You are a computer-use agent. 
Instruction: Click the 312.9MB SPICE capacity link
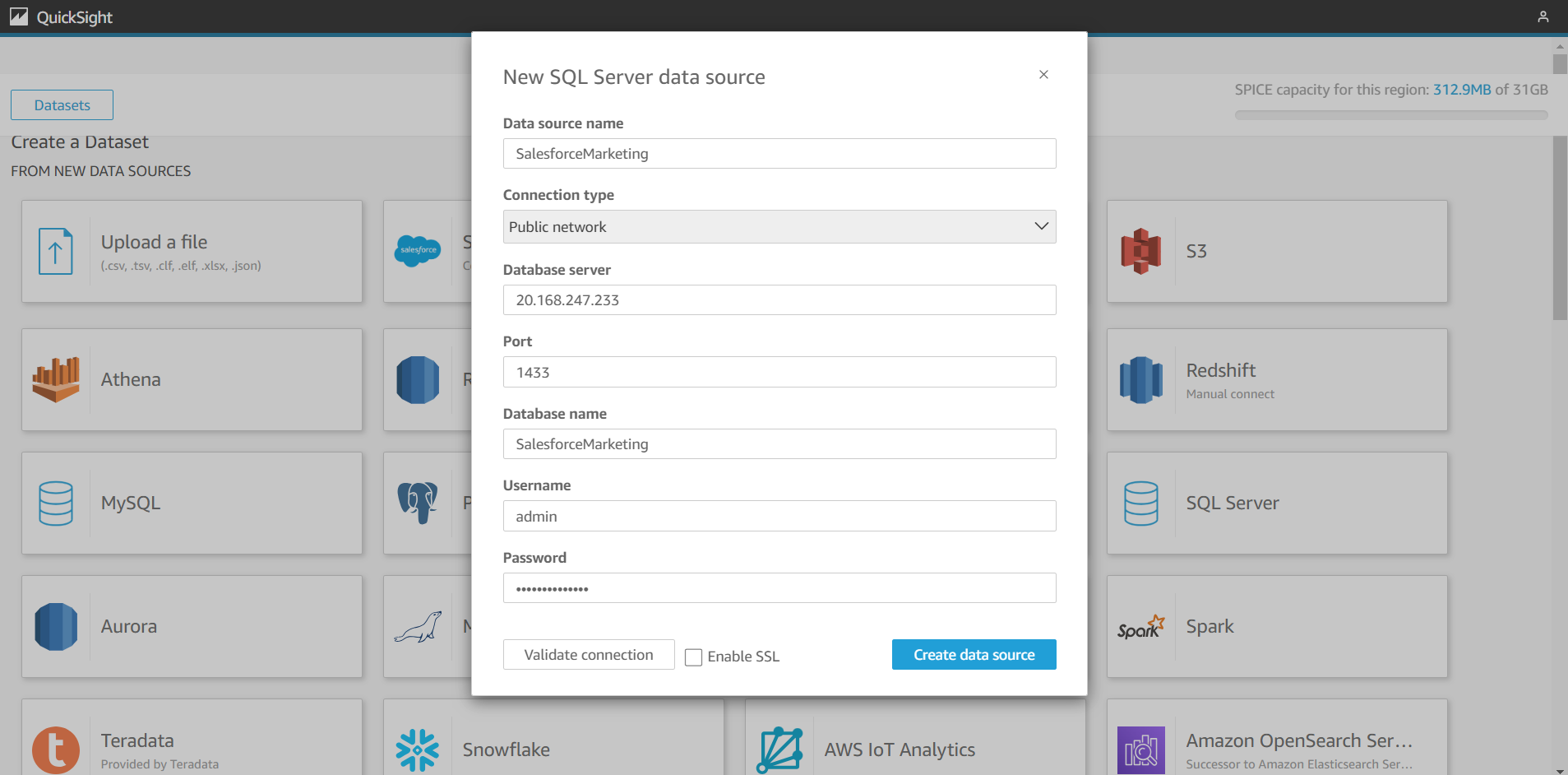click(1462, 90)
